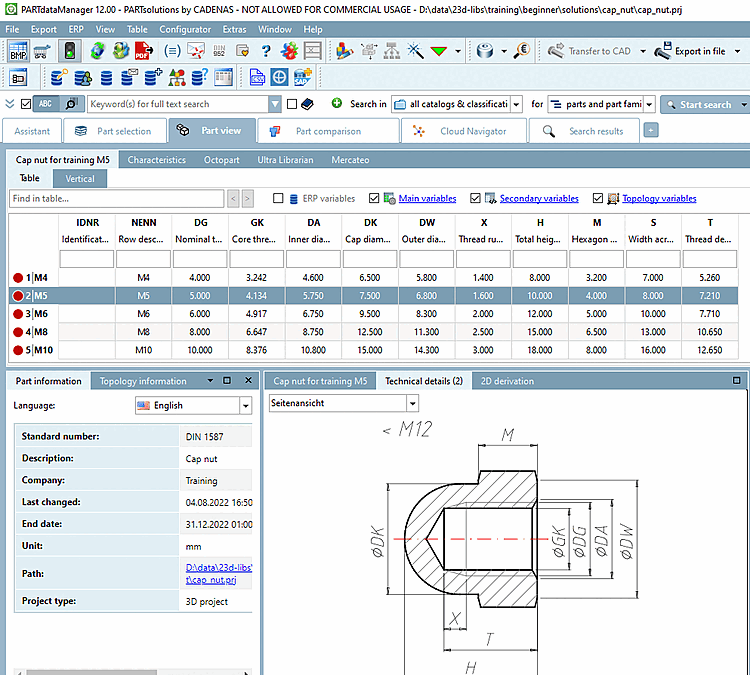This screenshot has height=675, width=750.
Task: Click the Start search button
Action: pos(705,104)
